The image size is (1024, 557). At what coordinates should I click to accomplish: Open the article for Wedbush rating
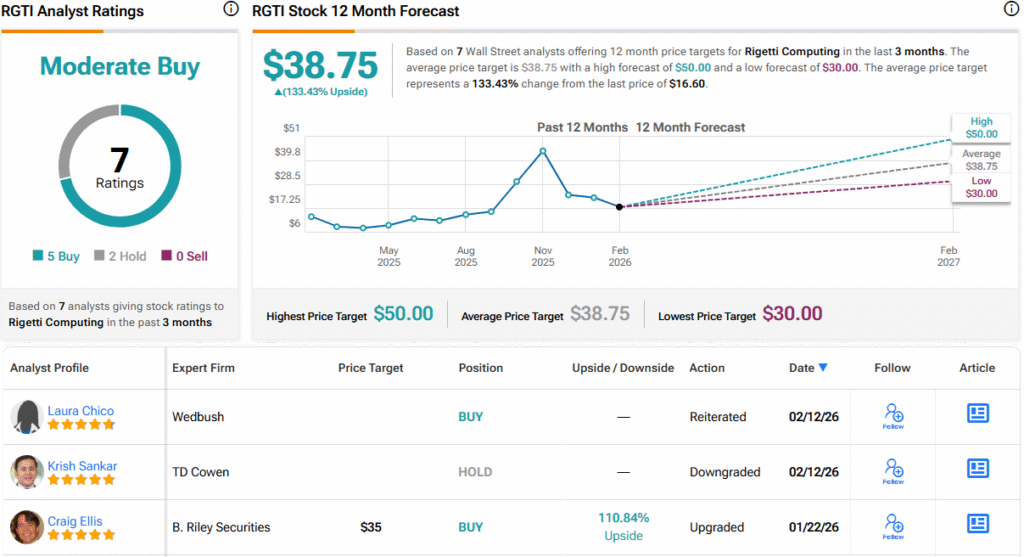pyautogui.click(x=977, y=414)
